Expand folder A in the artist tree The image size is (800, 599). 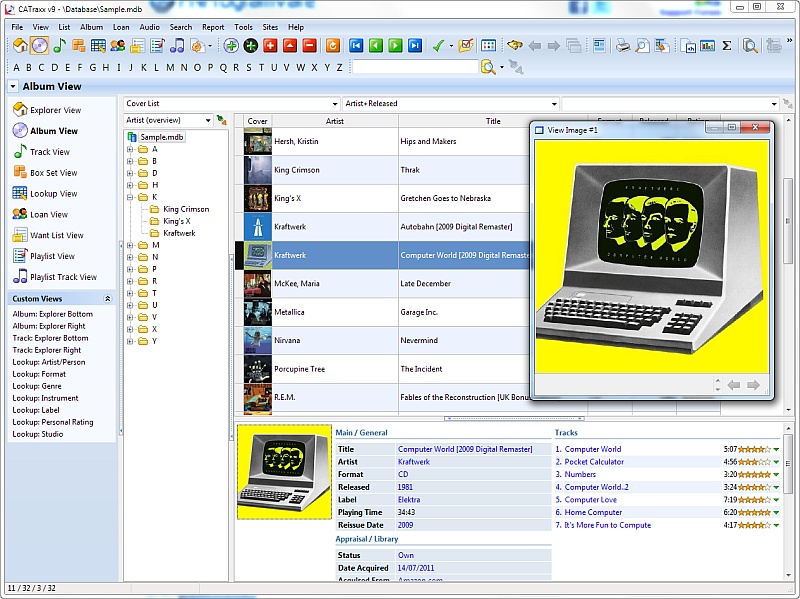130,149
